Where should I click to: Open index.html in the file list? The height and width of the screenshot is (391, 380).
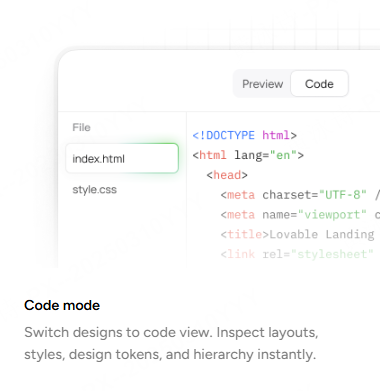pyautogui.click(x=122, y=158)
